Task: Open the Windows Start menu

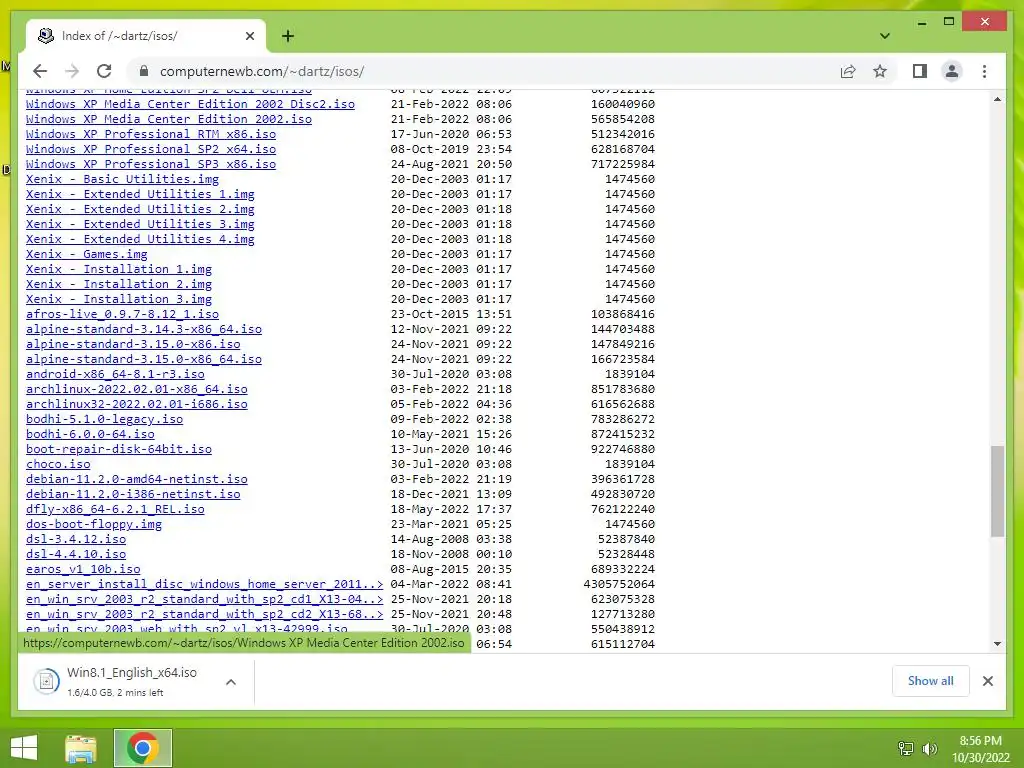Action: click(24, 748)
